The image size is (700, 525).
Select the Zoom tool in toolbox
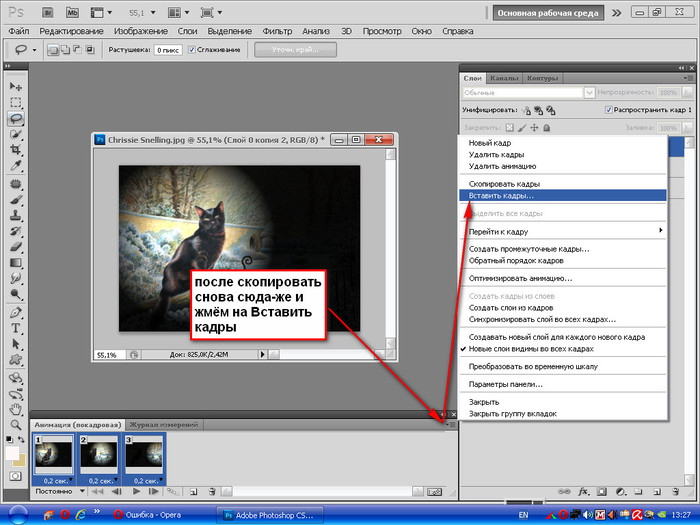point(16,425)
